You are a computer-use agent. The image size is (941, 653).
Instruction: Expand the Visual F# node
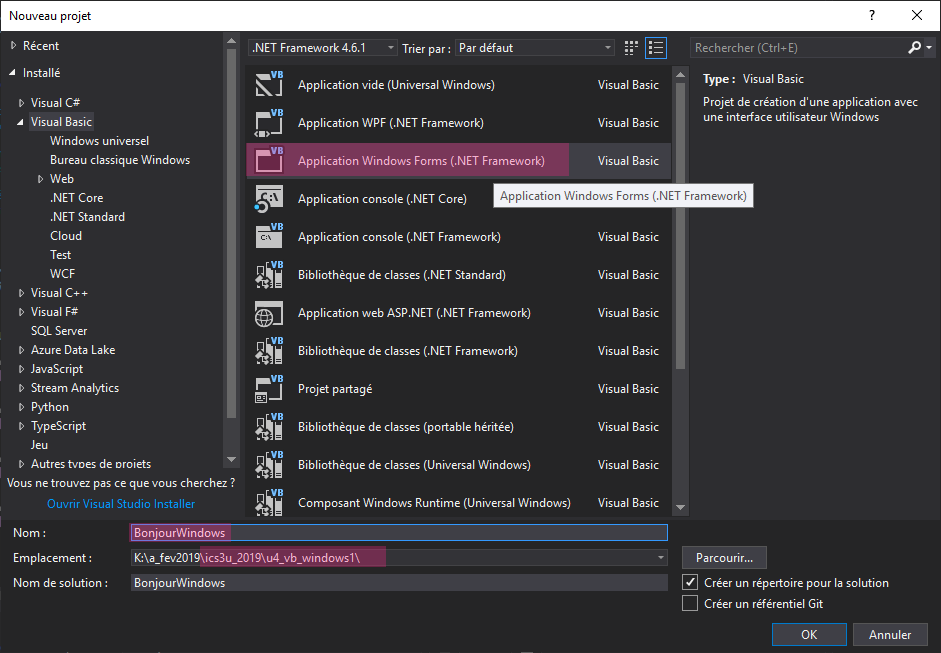pyautogui.click(x=22, y=312)
